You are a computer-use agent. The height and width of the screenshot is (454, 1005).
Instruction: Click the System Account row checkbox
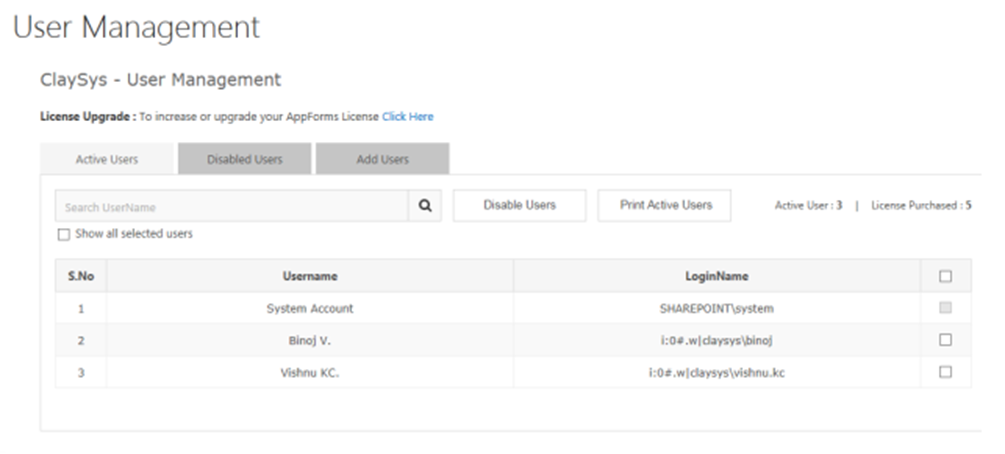[x=945, y=308]
